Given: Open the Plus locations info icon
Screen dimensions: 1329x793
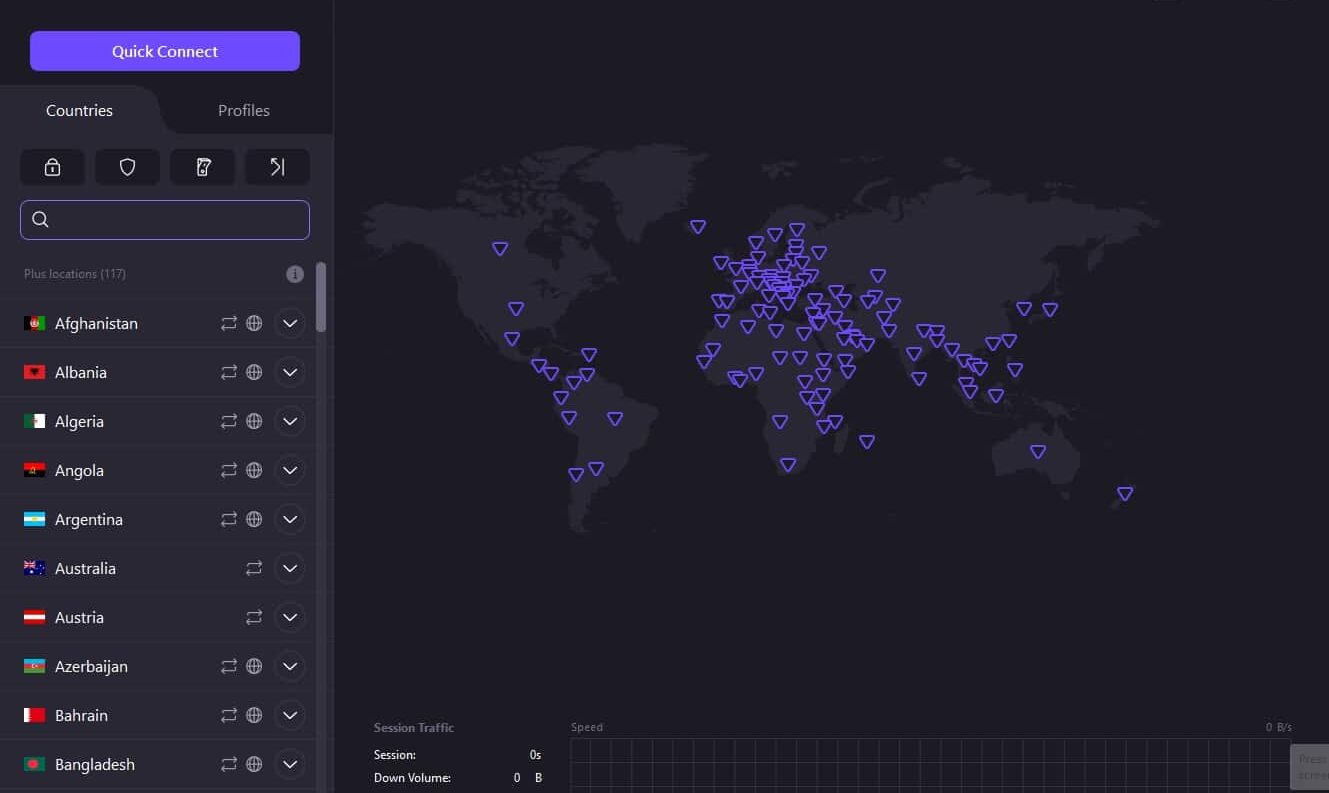Looking at the screenshot, I should [295, 274].
